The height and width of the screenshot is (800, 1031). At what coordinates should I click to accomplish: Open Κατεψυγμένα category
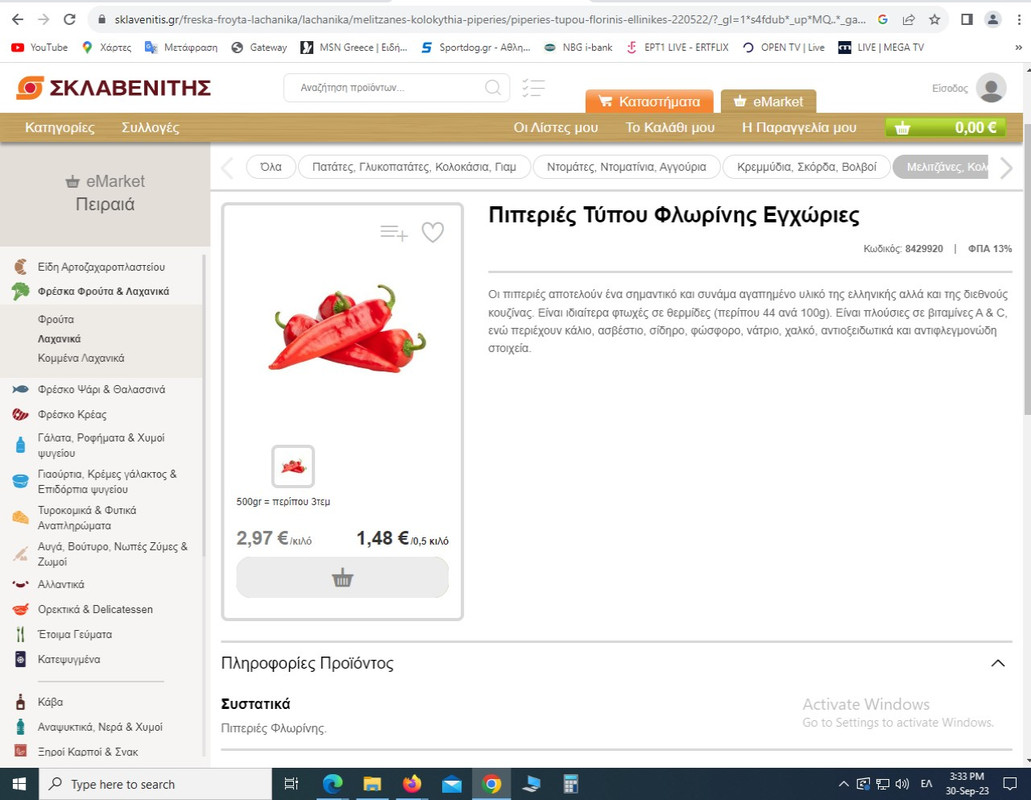click(68, 659)
